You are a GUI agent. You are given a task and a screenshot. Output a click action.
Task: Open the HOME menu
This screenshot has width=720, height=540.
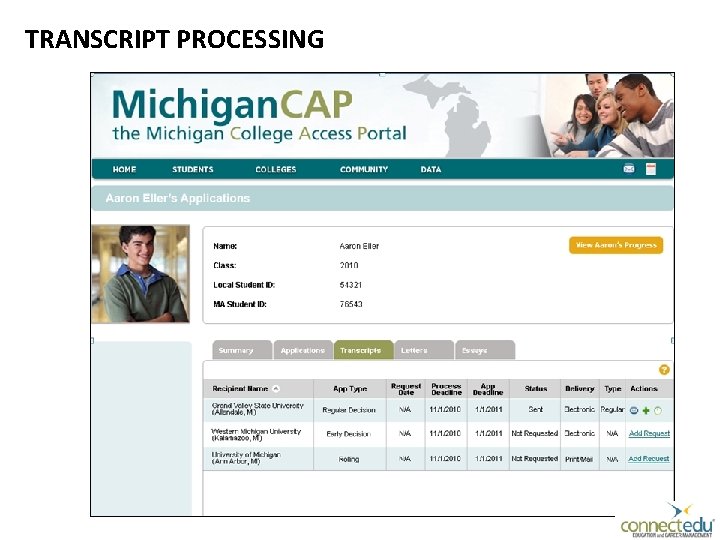click(124, 169)
